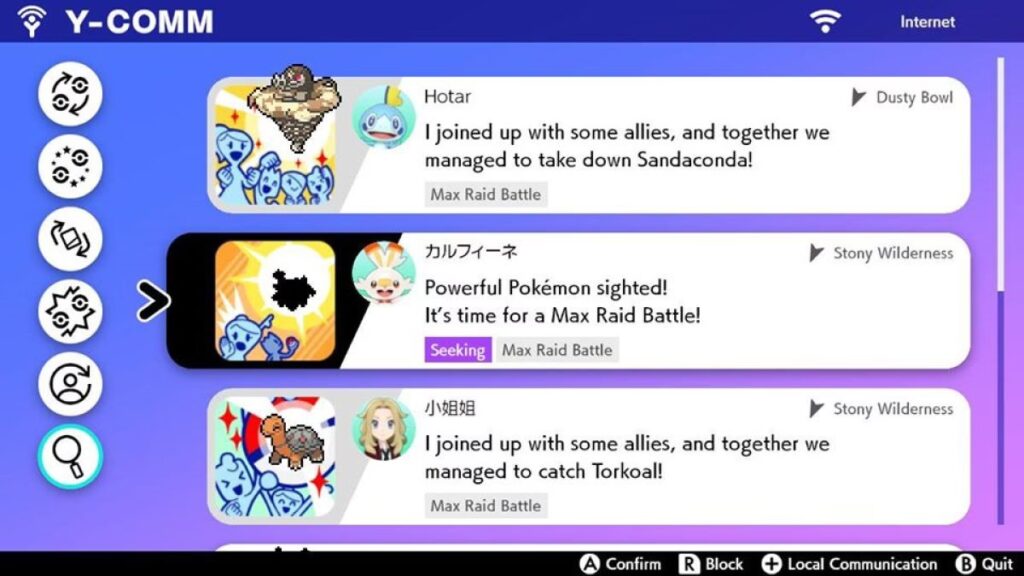Click the Y-COMM antenna logo icon

[x=31, y=21]
